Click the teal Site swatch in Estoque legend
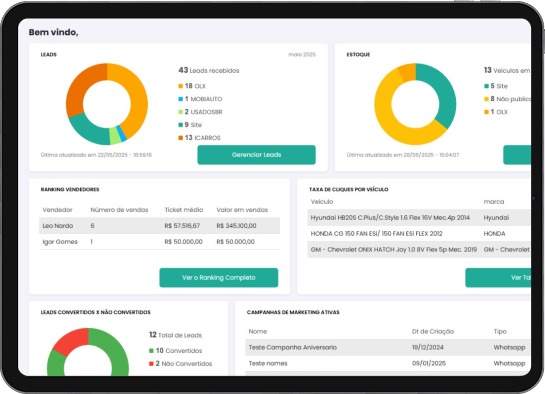Screen dimensions: 545x394 (487, 86)
